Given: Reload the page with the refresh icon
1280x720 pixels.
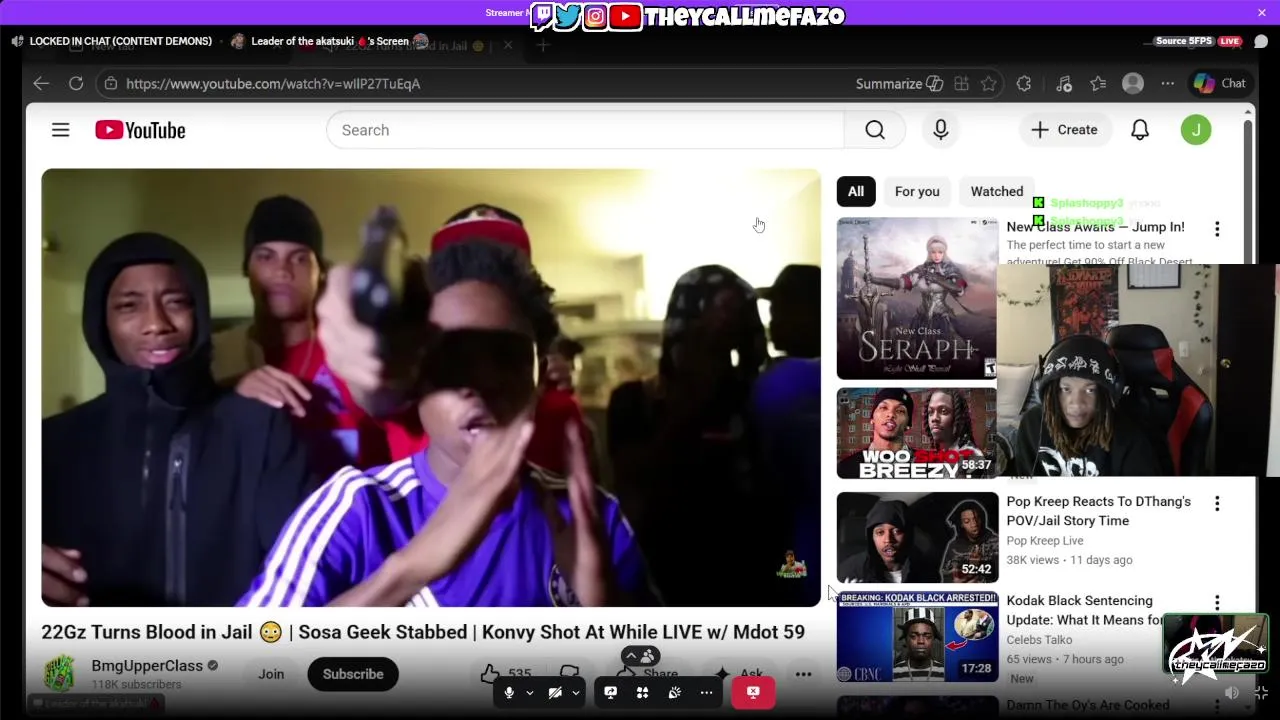Looking at the screenshot, I should (76, 84).
